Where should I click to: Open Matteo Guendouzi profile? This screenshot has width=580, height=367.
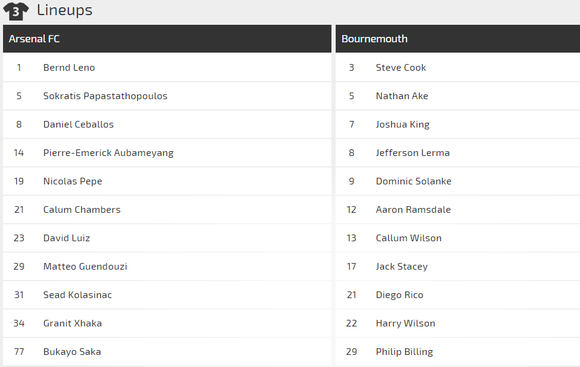(x=85, y=266)
